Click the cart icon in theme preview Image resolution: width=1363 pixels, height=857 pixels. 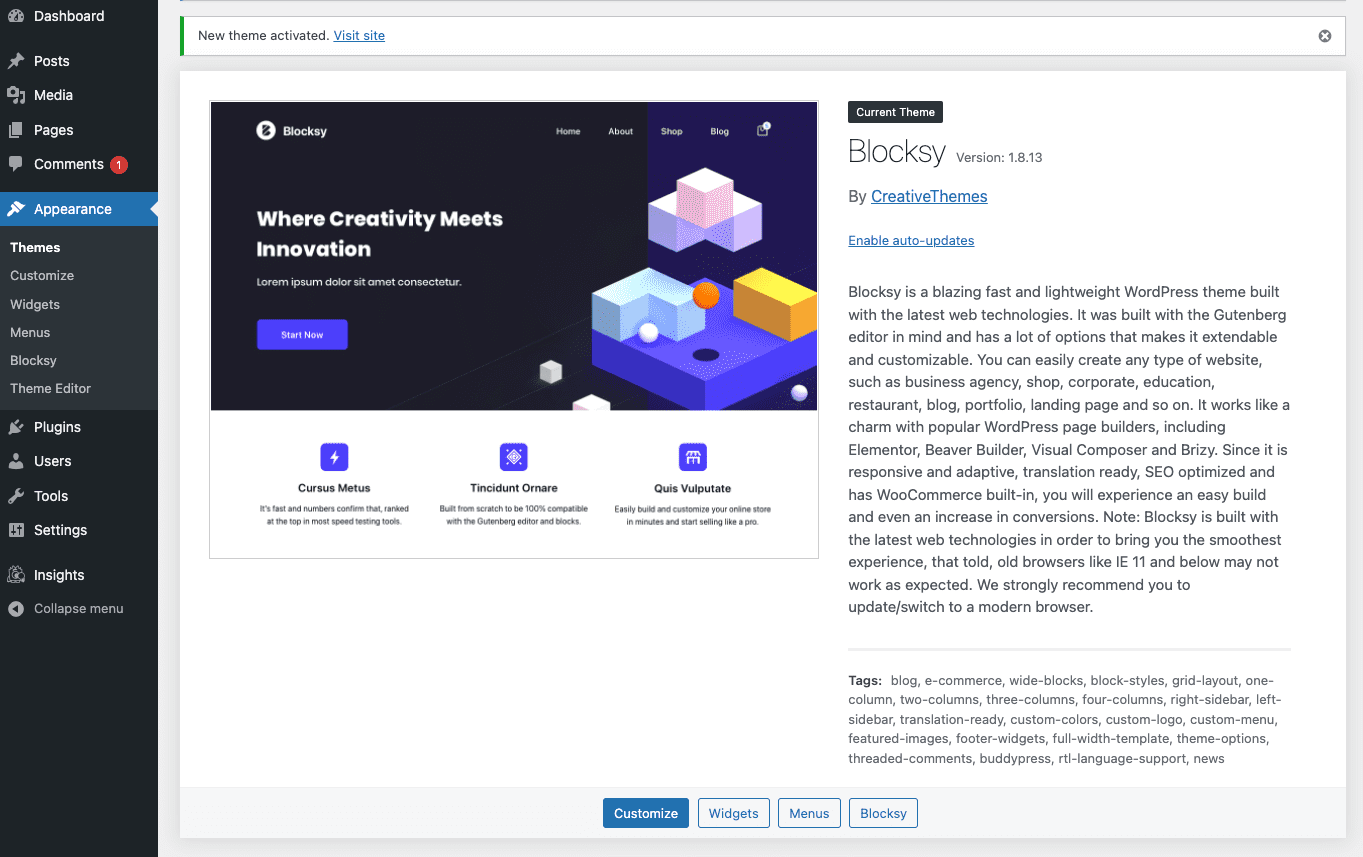(763, 130)
